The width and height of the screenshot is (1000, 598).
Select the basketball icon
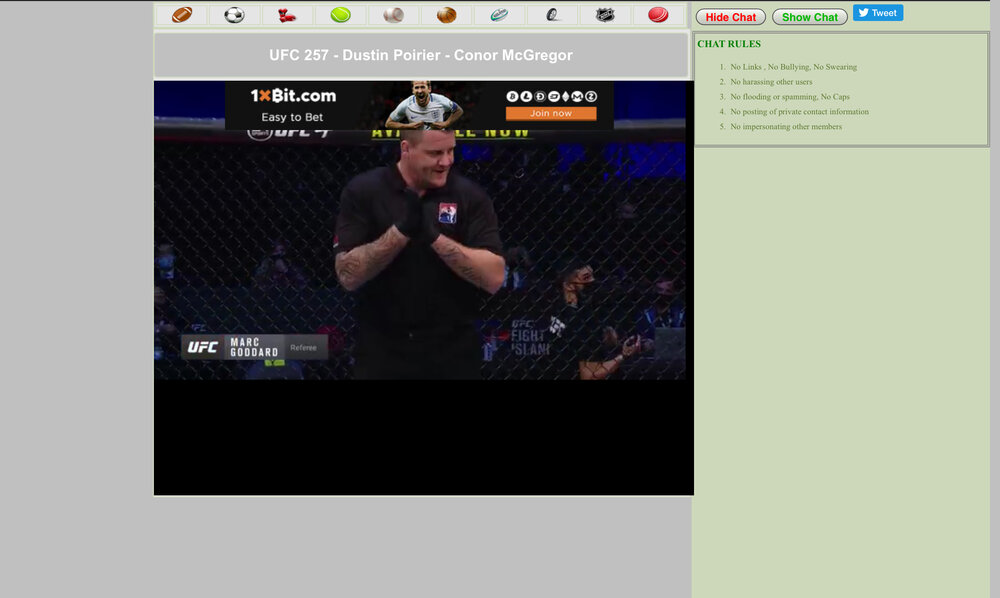point(446,15)
